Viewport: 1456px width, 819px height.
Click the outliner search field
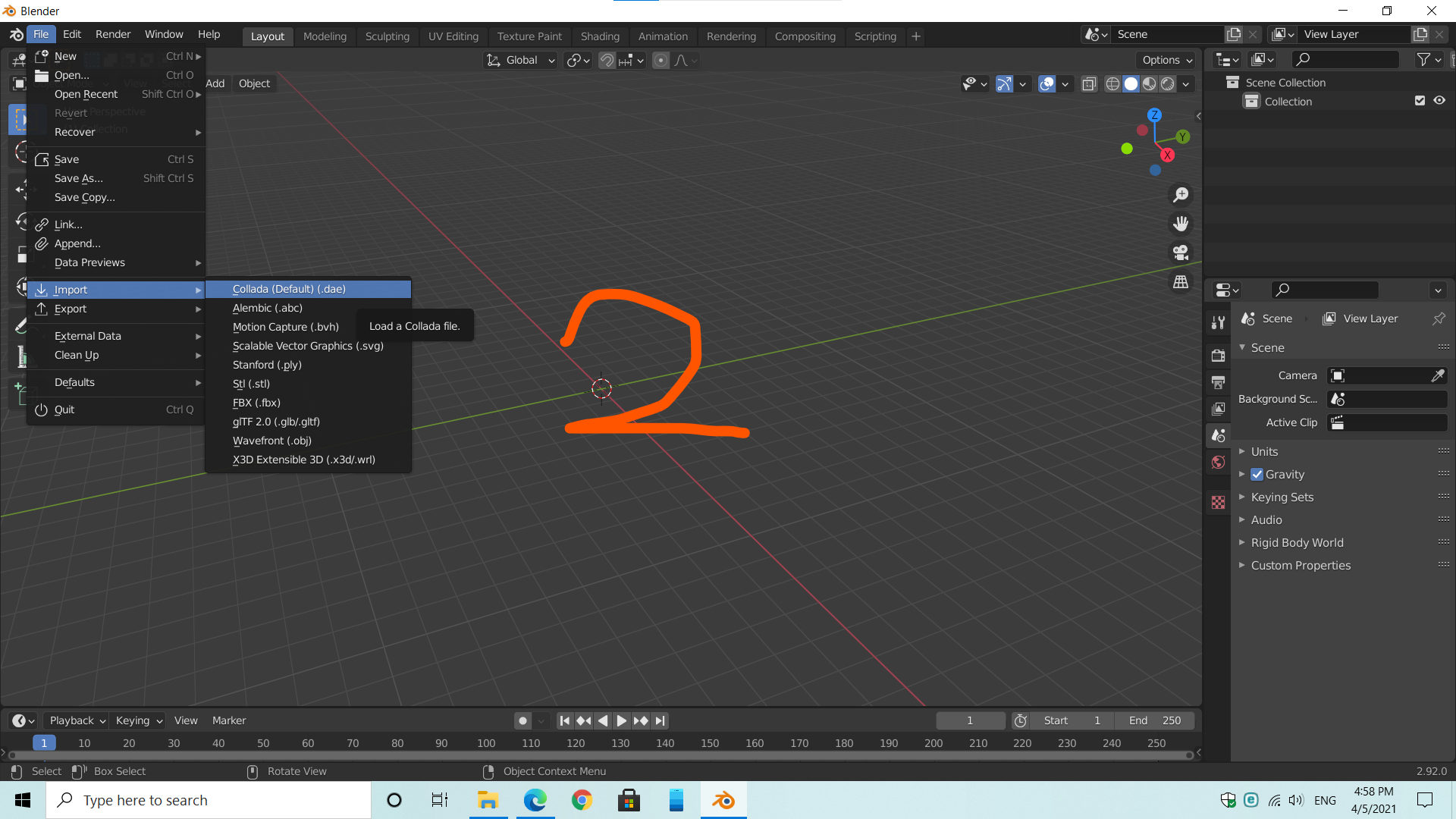[1345, 59]
